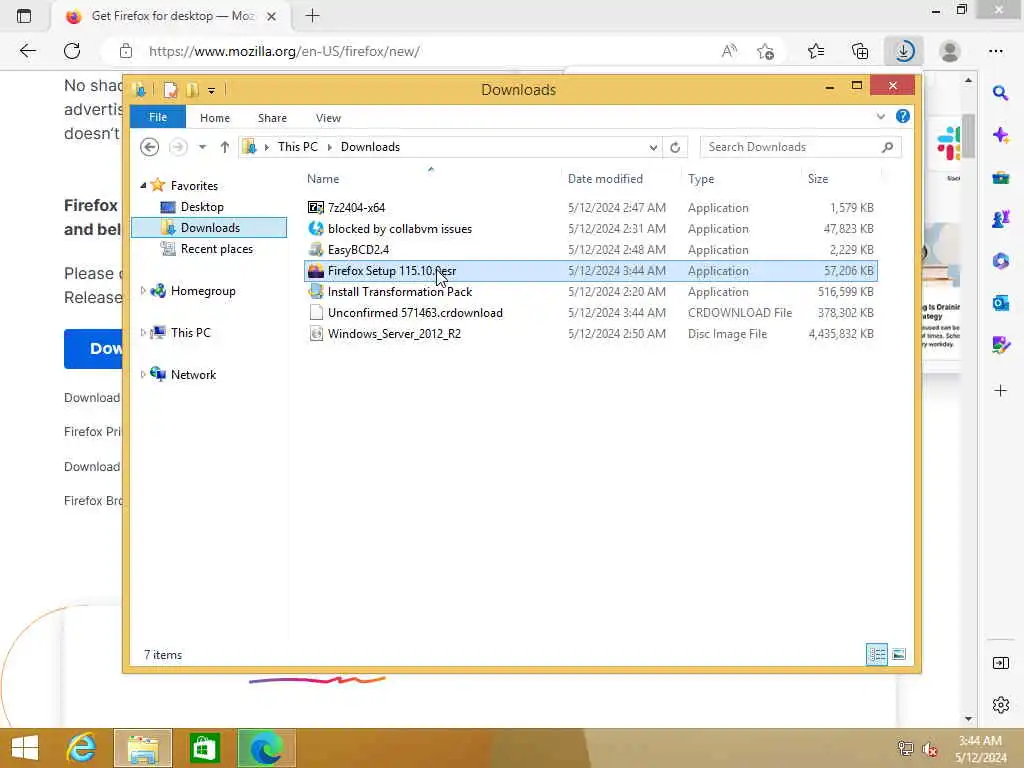Open Edge profile avatar

(950, 51)
